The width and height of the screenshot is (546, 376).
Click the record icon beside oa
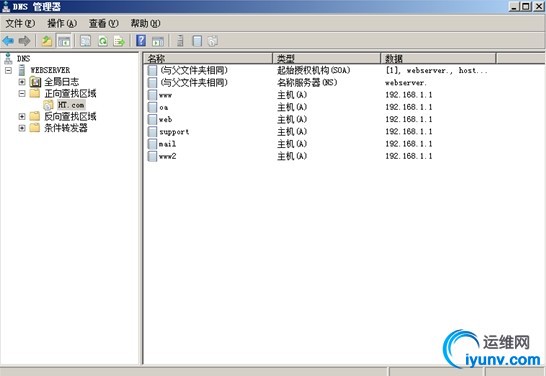152,107
